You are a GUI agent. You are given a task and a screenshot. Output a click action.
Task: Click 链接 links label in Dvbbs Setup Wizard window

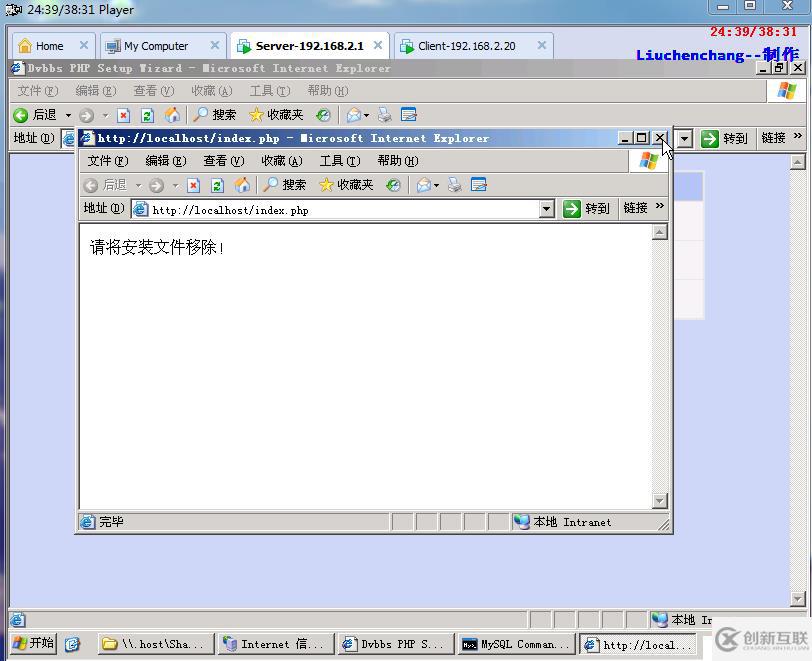[x=774, y=138]
